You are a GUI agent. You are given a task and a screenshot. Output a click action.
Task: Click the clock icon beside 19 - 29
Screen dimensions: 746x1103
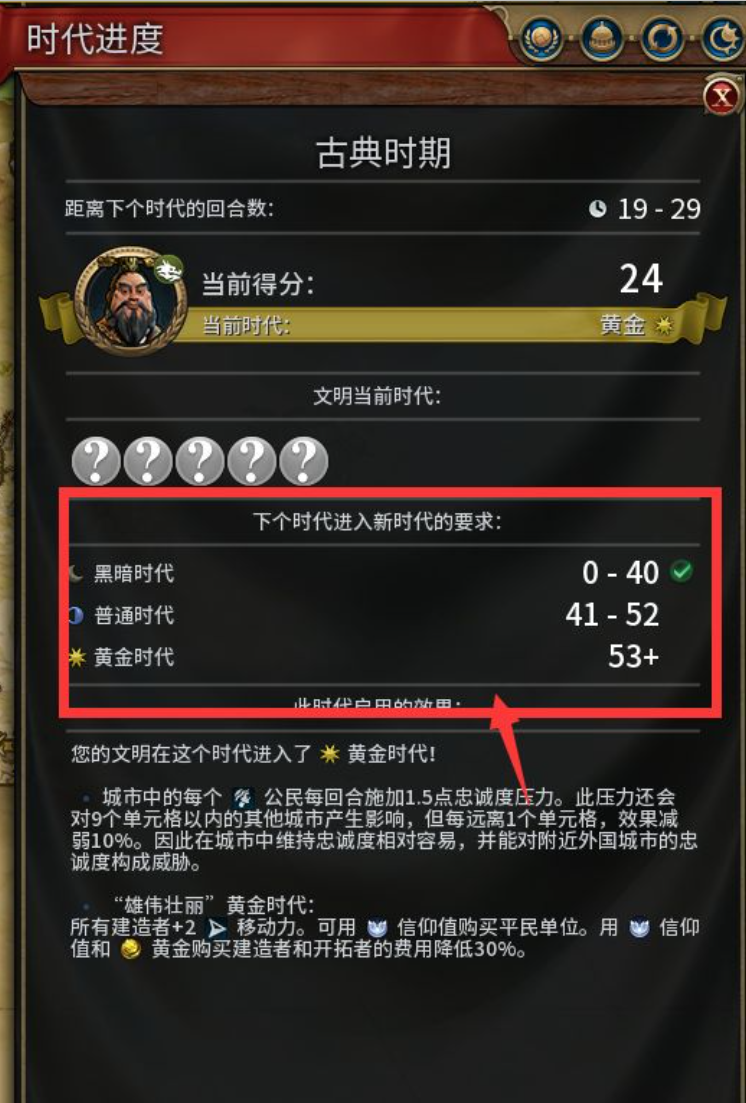[598, 208]
